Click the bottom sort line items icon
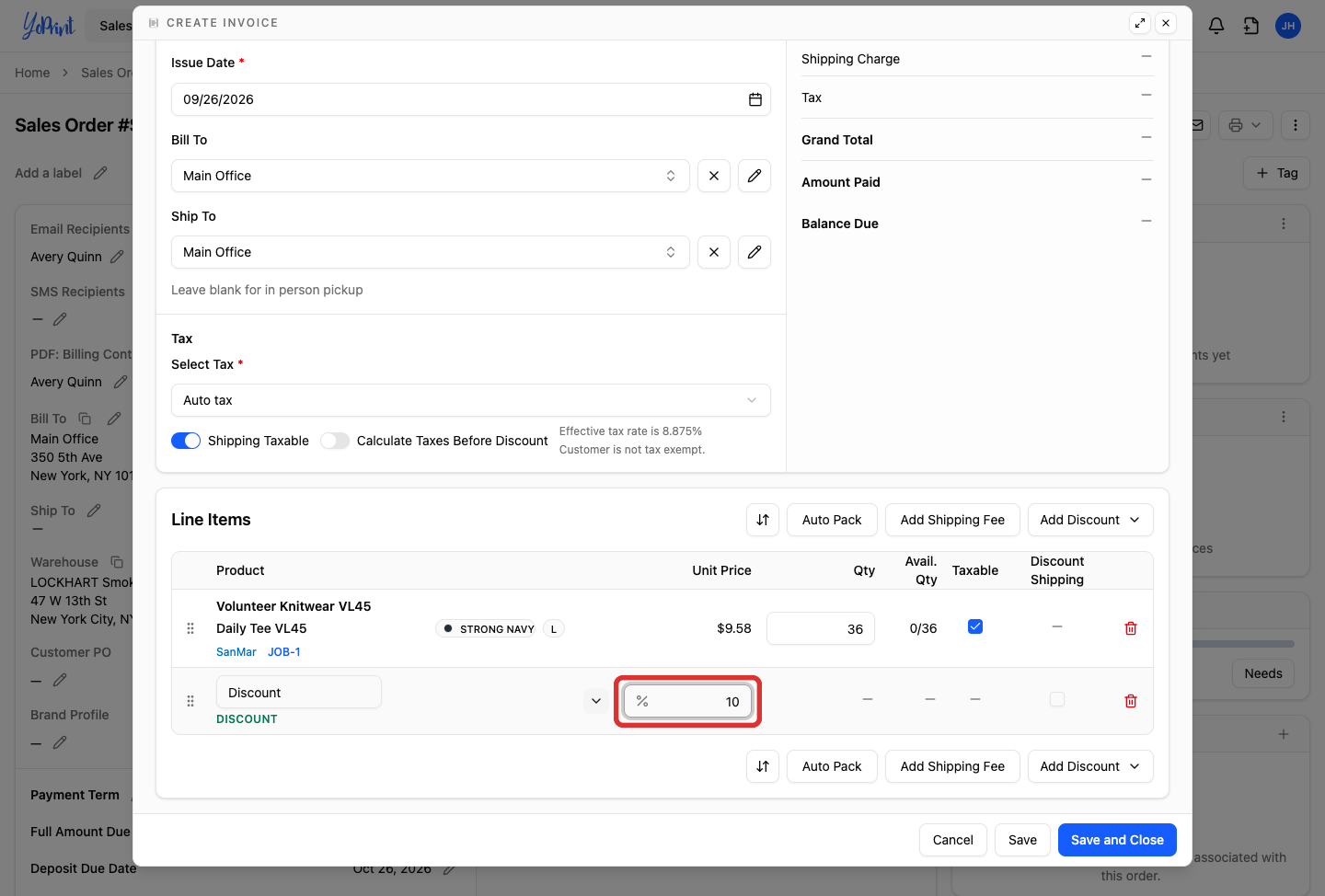This screenshot has height=896, width=1325. pos(763,766)
